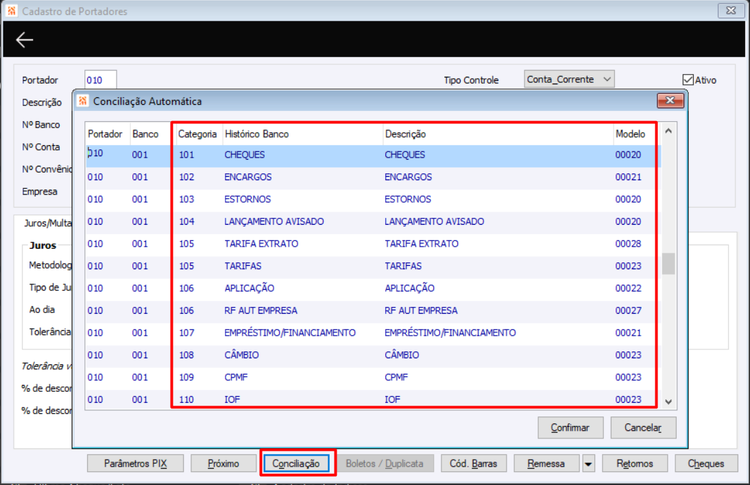The height and width of the screenshot is (485, 750).
Task: Sort by the Categoria column header
Action: pos(197,134)
